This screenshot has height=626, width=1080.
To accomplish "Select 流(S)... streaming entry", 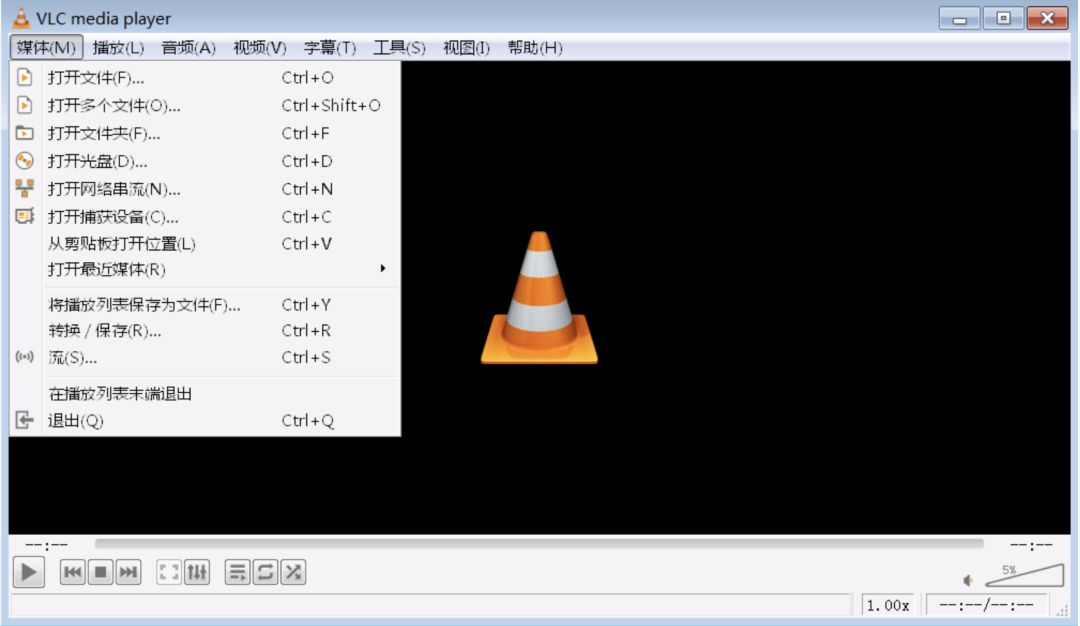I will click(x=205, y=357).
